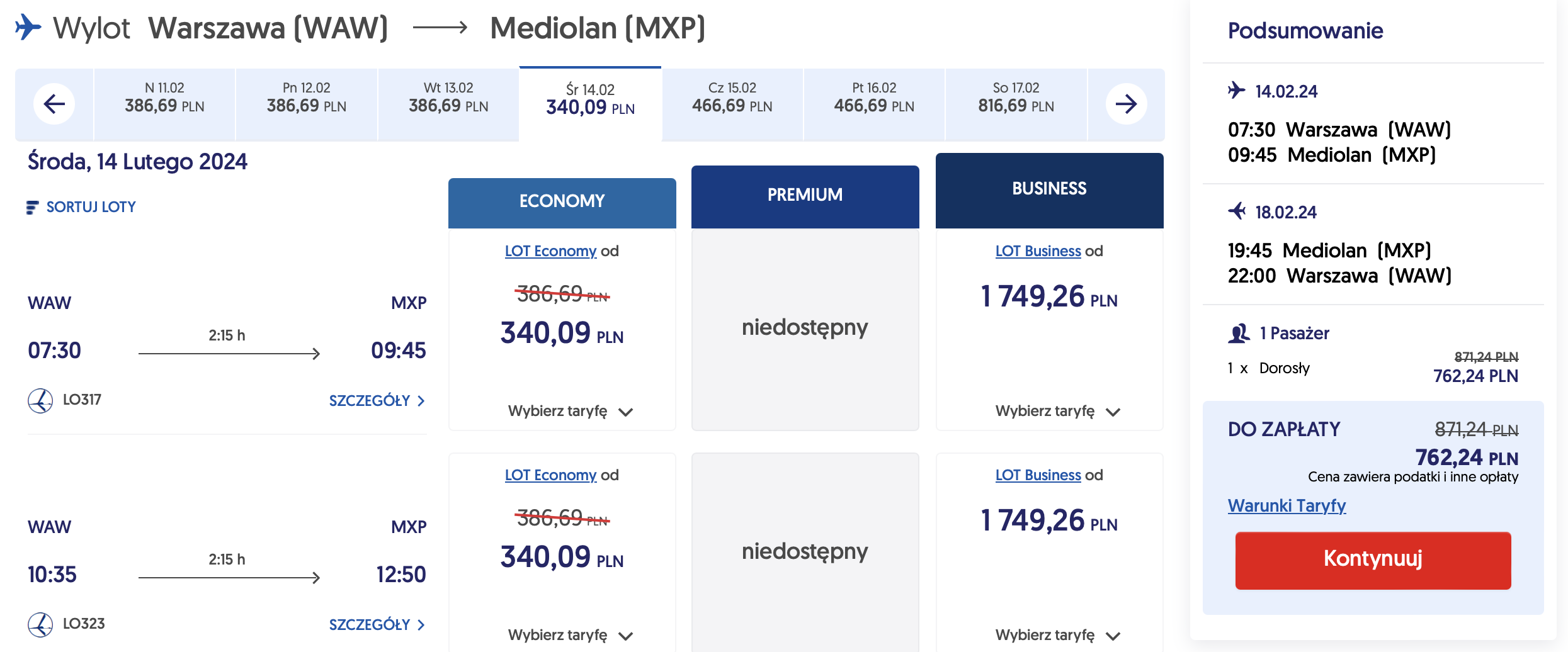Click the passenger icon in summary

(x=1239, y=334)
